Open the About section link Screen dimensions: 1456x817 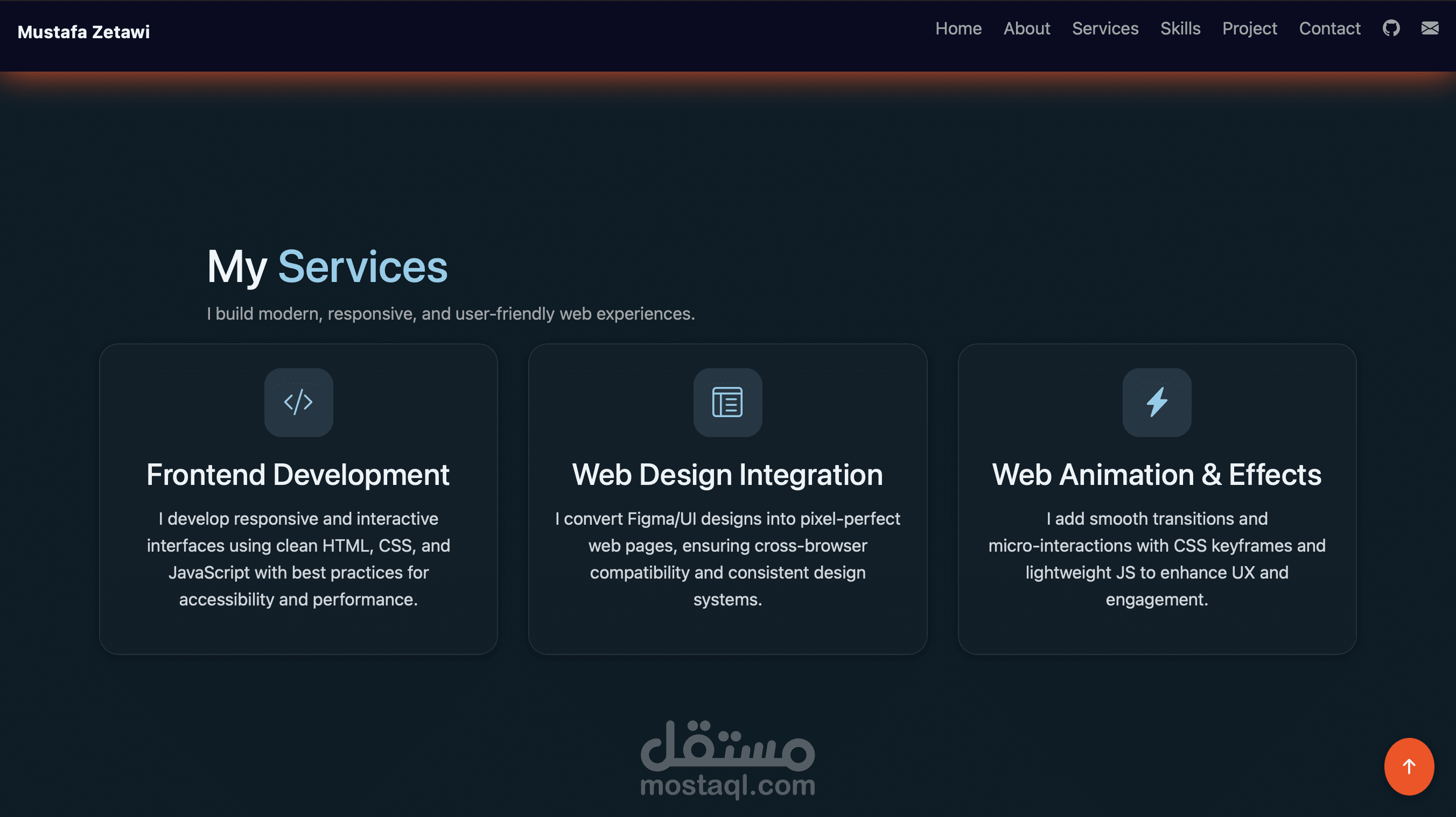click(x=1026, y=28)
